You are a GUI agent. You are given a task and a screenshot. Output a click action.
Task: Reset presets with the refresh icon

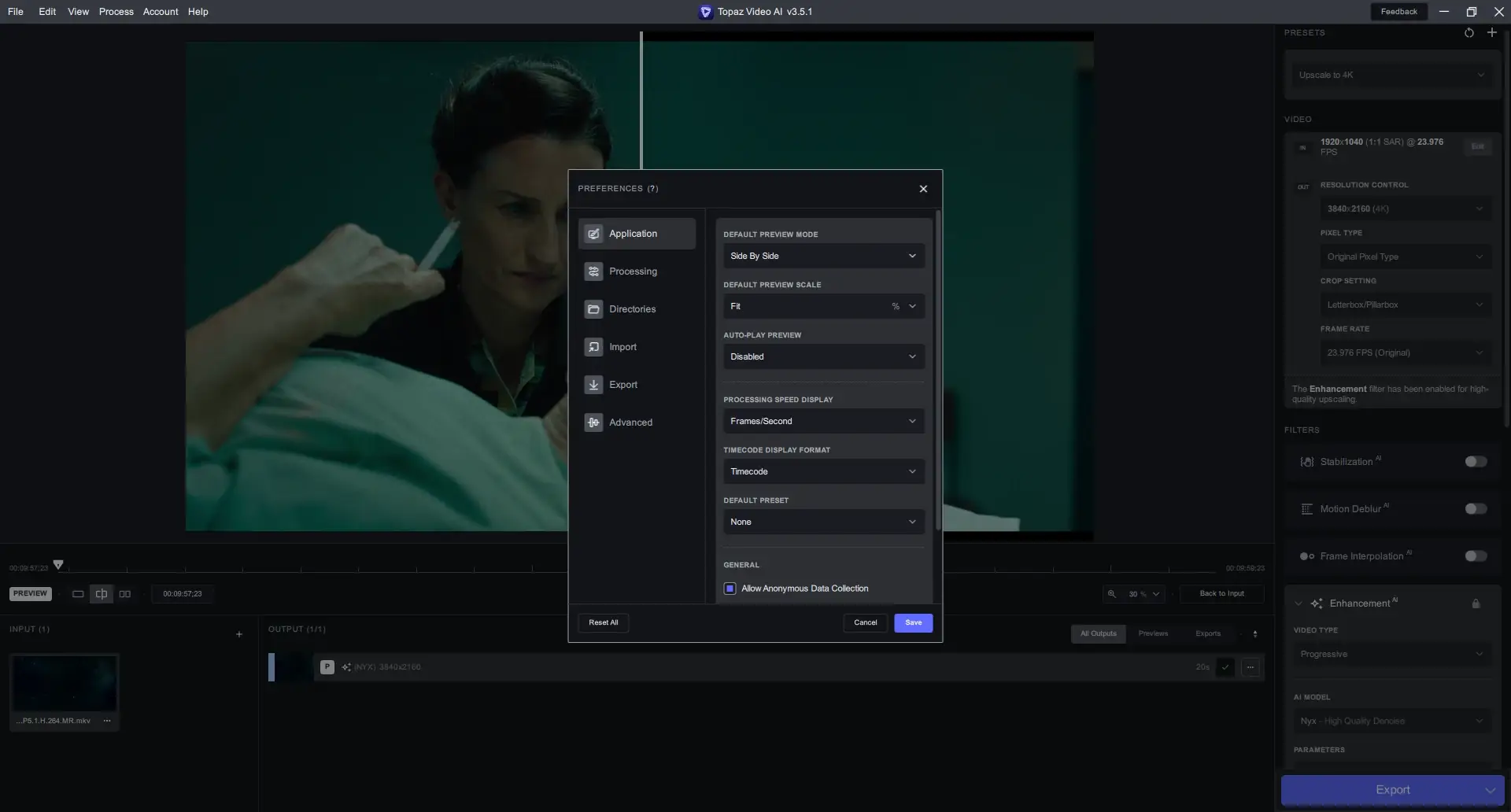[x=1469, y=33]
